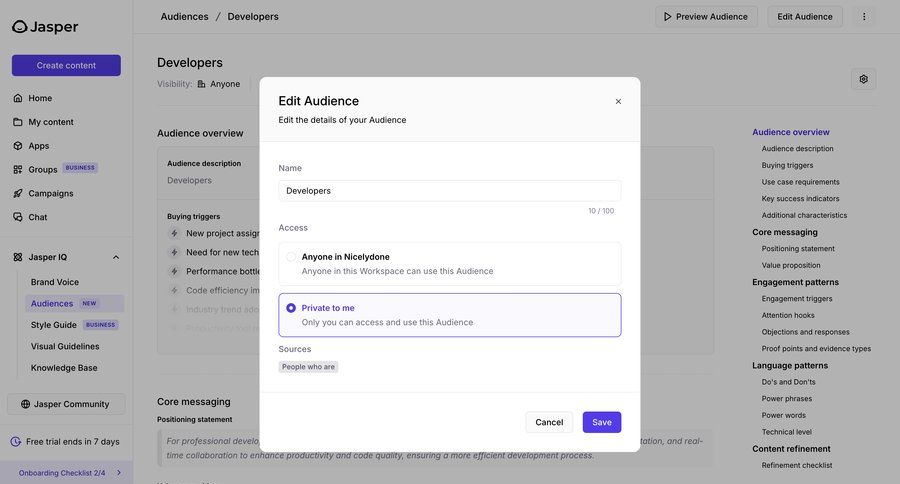Image resolution: width=900 pixels, height=484 pixels.
Task: Jump to Language patterns in outline
Action: (790, 365)
